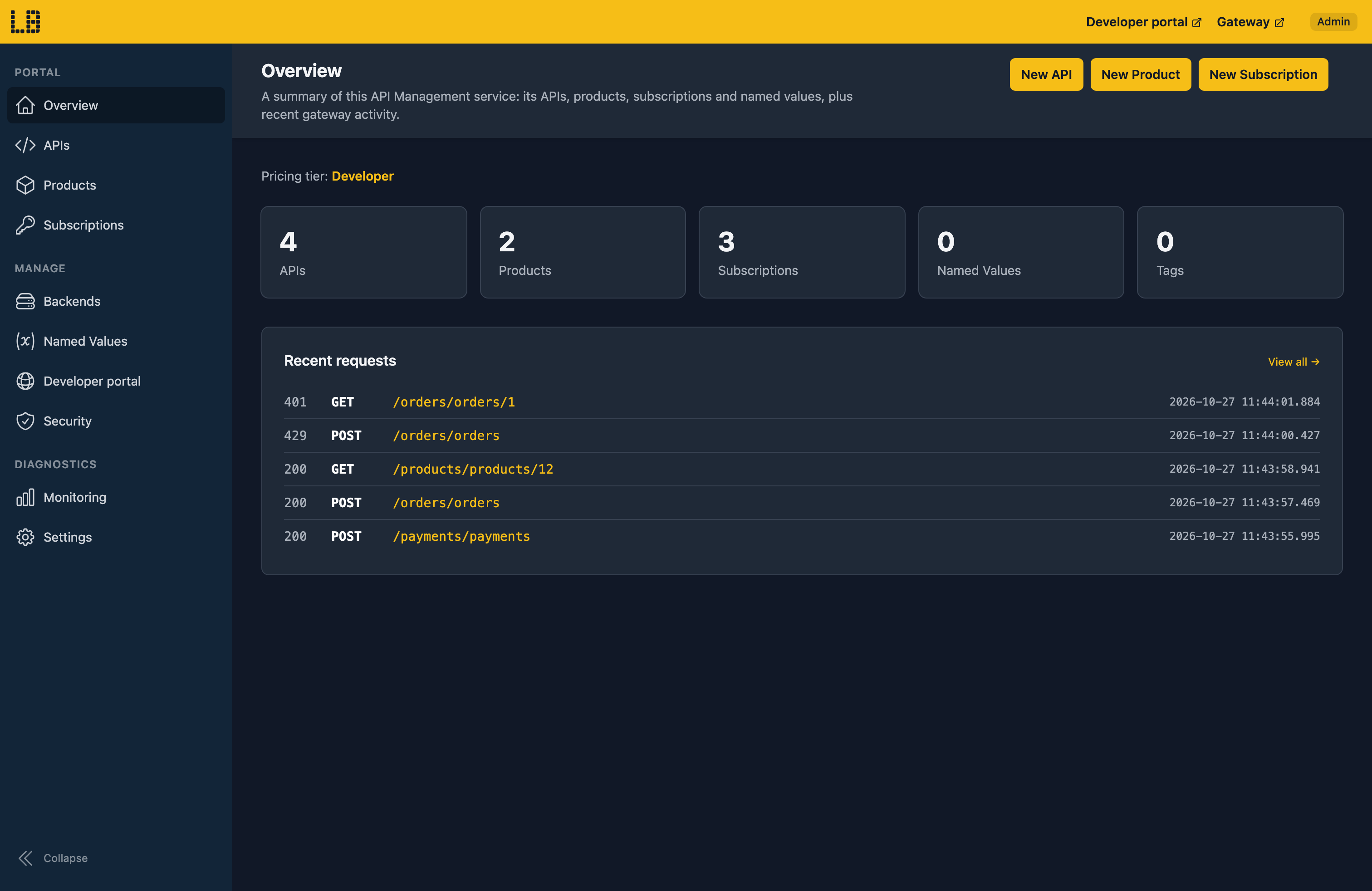Image resolution: width=1372 pixels, height=891 pixels.
Task: Click the /products/products/12 request path
Action: coord(473,469)
